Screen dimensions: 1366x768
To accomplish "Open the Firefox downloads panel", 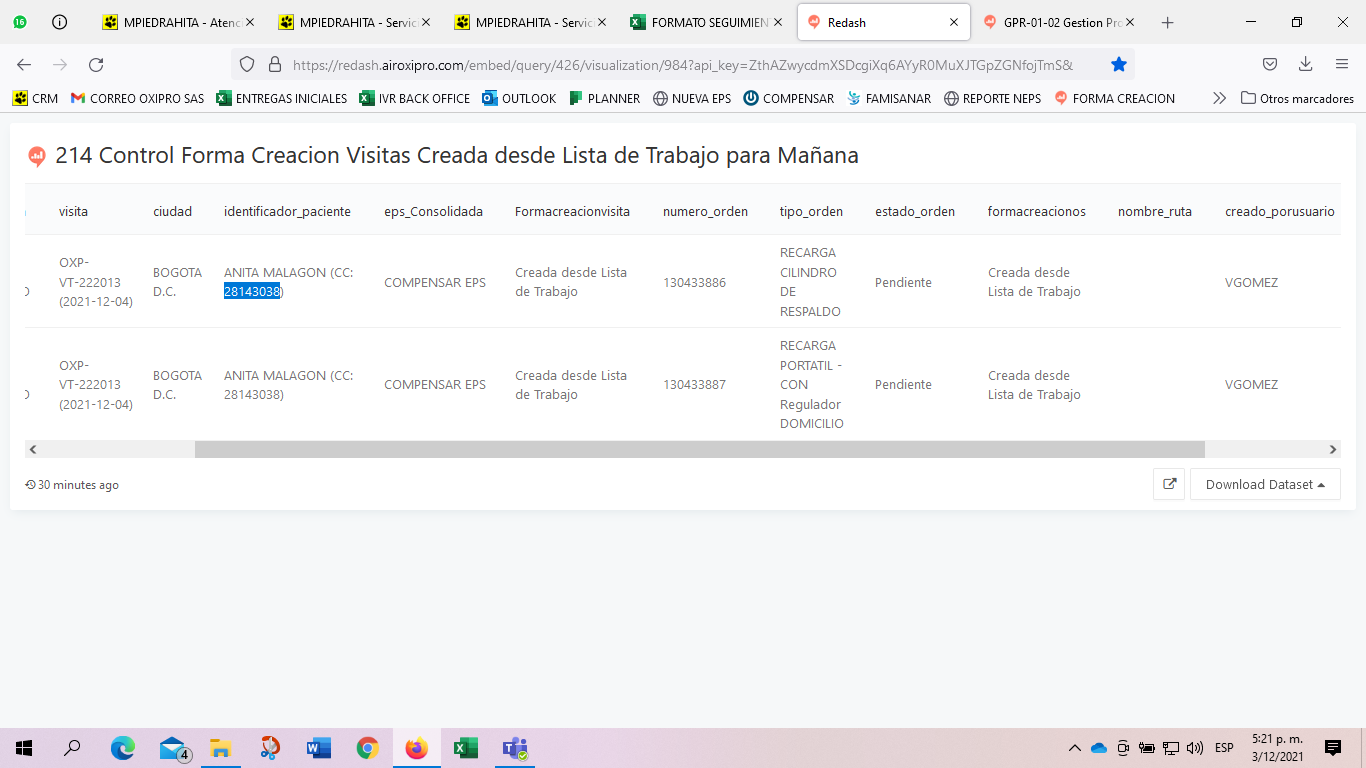I will [1305, 64].
